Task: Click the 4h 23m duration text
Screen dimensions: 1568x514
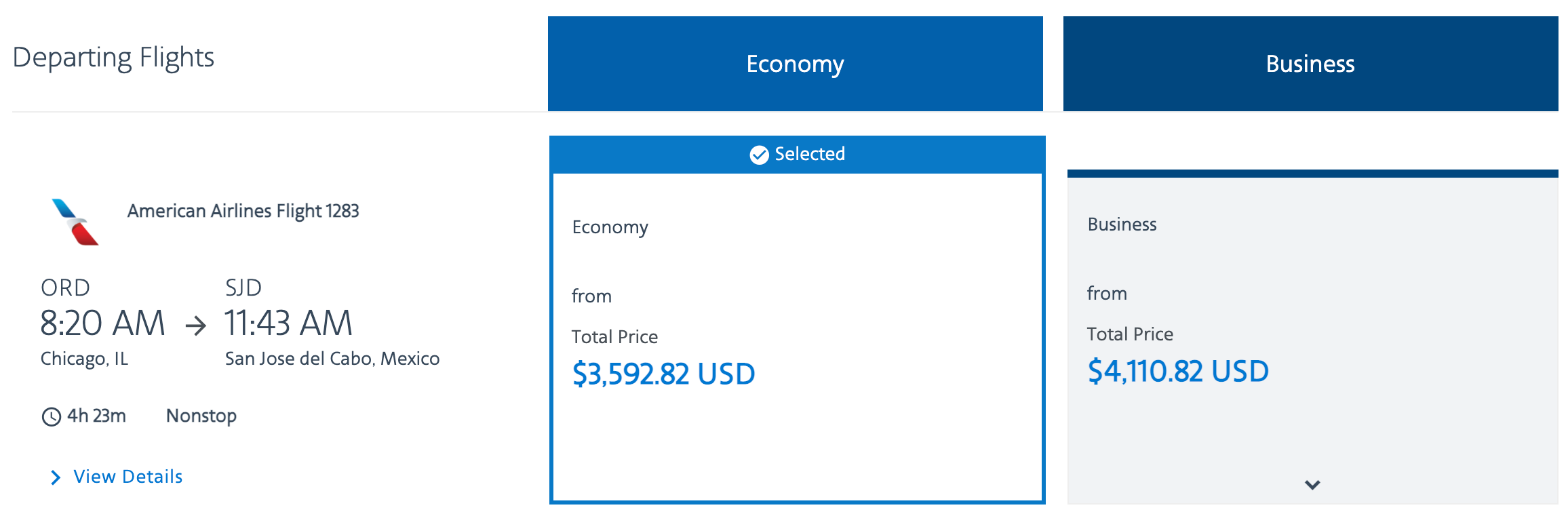Action: click(95, 416)
